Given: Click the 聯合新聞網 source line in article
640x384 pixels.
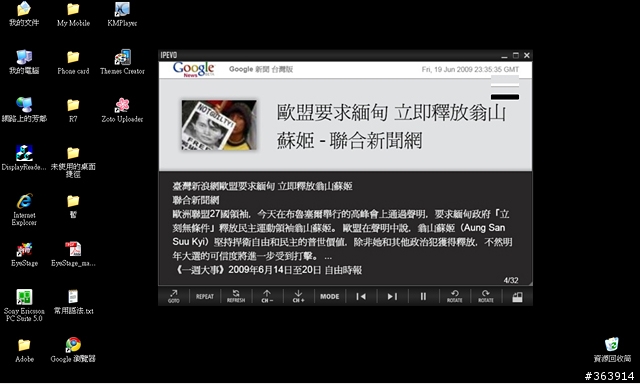Looking at the screenshot, I should tap(196, 200).
